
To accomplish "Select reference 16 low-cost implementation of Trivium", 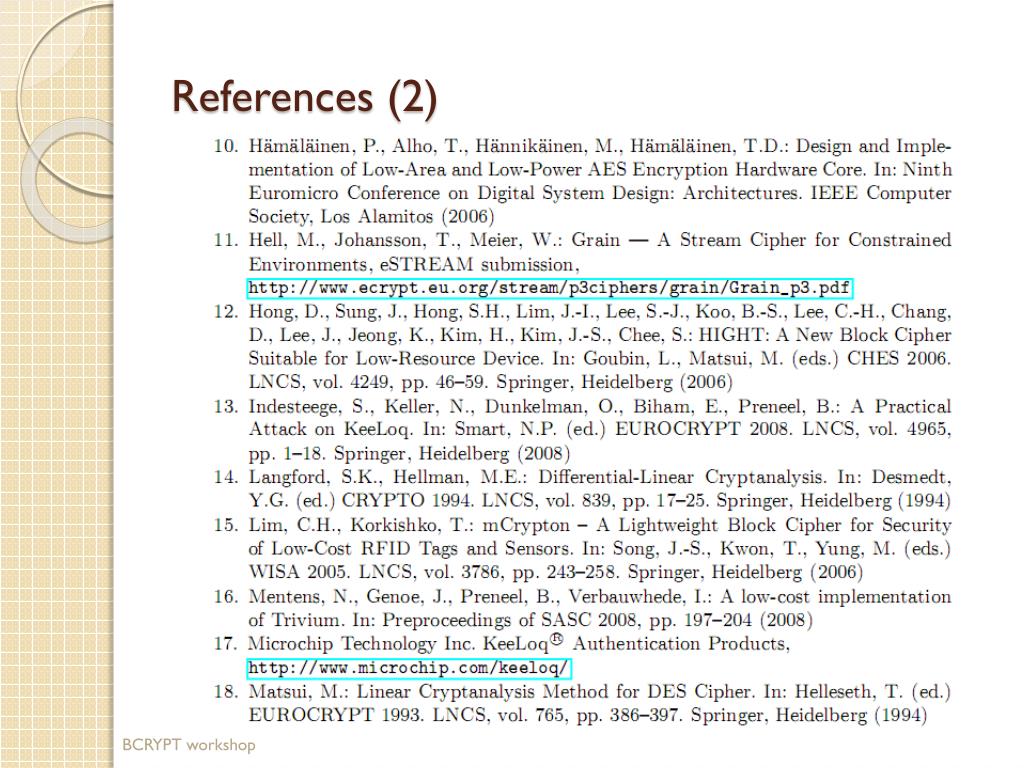I will pos(583,608).
